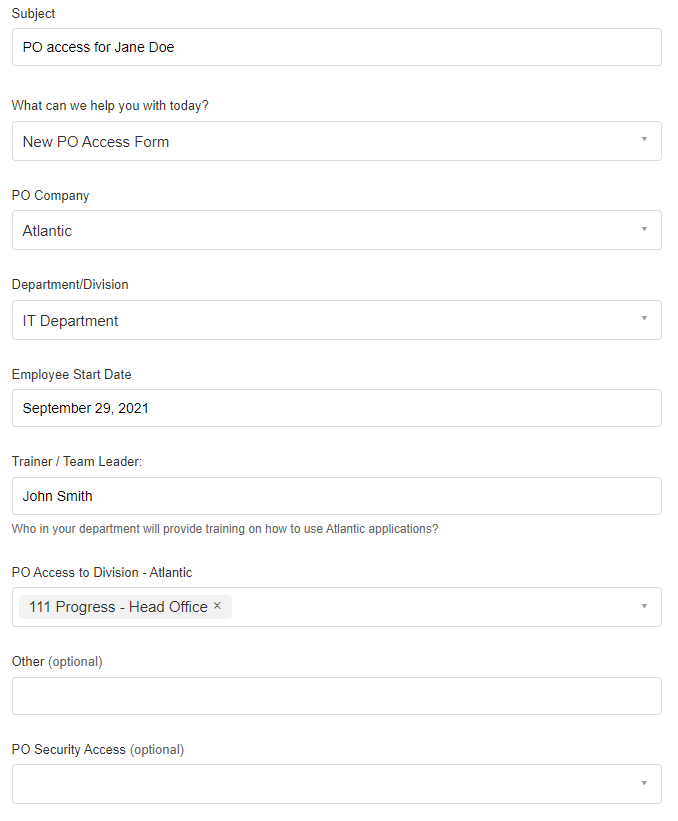Viewport: 678px width, 821px height.
Task: Open the Atlantic PO Company selector
Action: [336, 230]
